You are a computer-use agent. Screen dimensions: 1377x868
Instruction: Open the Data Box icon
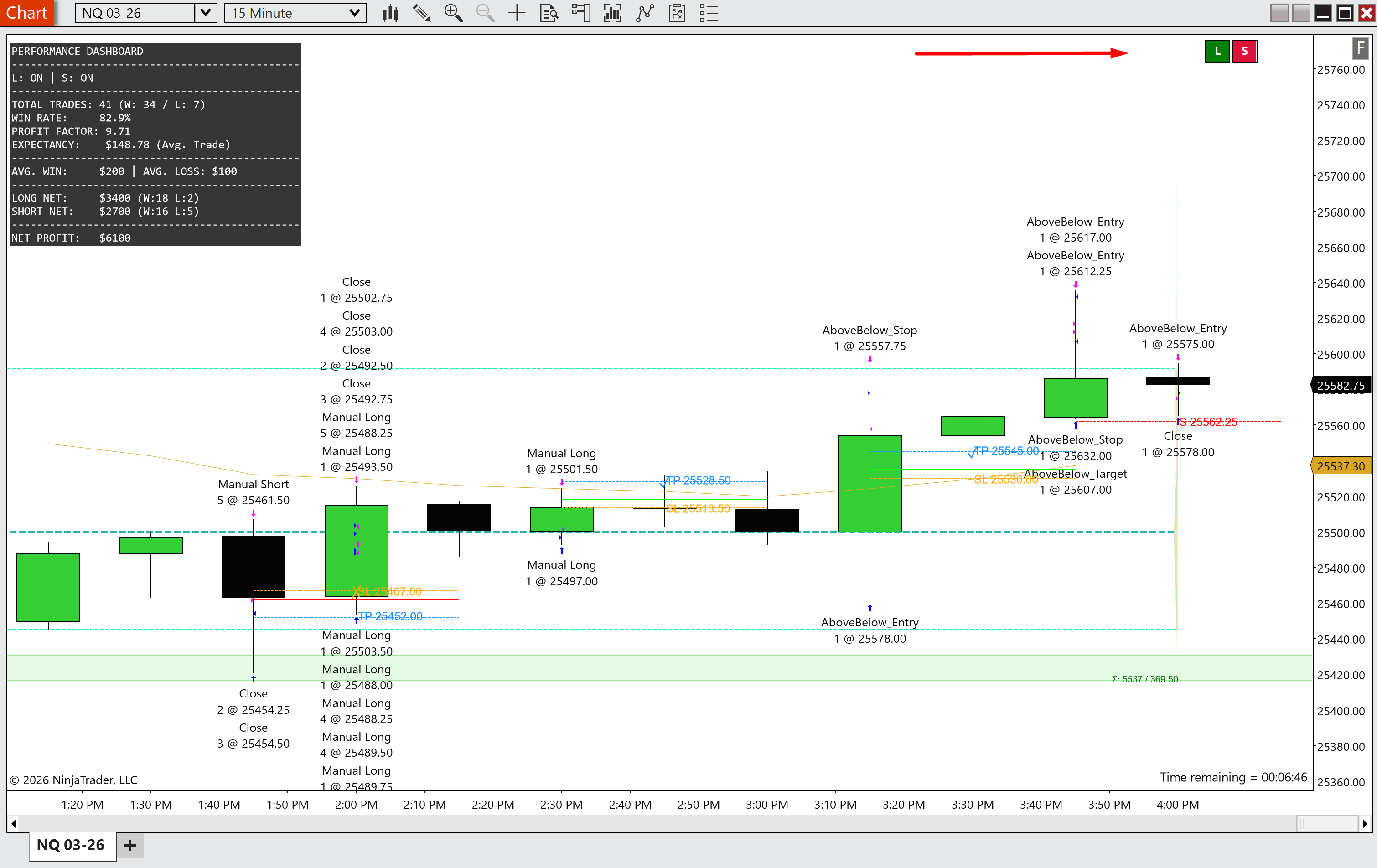pyautogui.click(x=549, y=13)
